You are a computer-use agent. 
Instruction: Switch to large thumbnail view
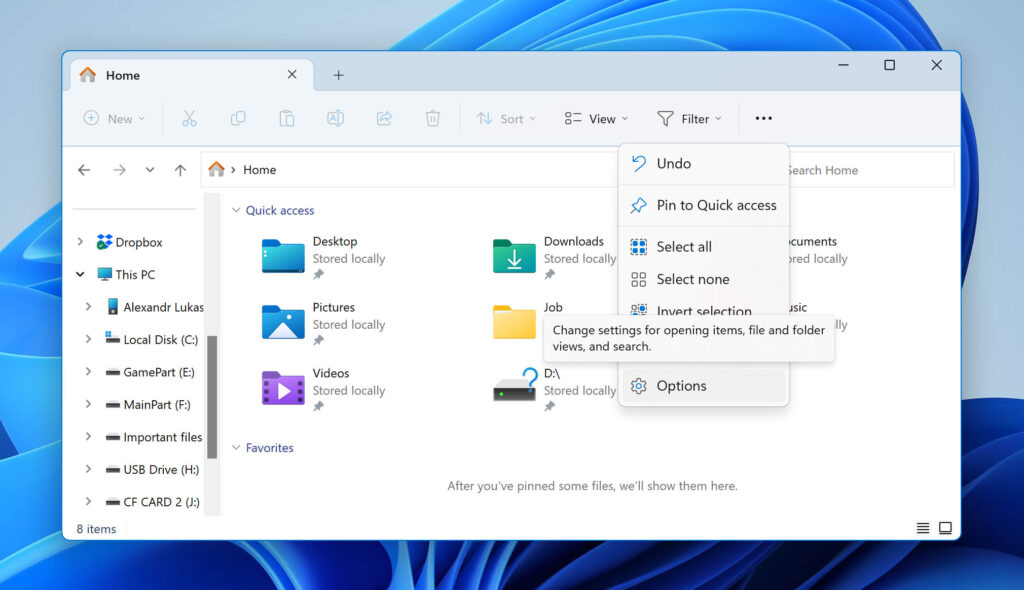pyautogui.click(x=945, y=527)
